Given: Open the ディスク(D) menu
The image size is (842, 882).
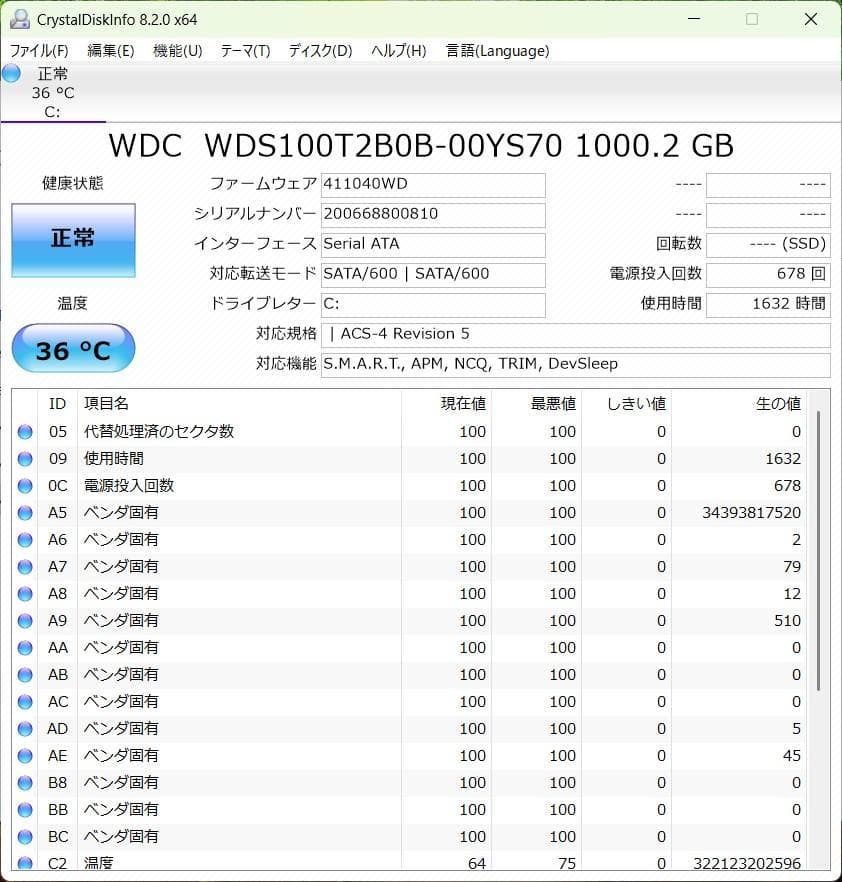Looking at the screenshot, I should 321,51.
